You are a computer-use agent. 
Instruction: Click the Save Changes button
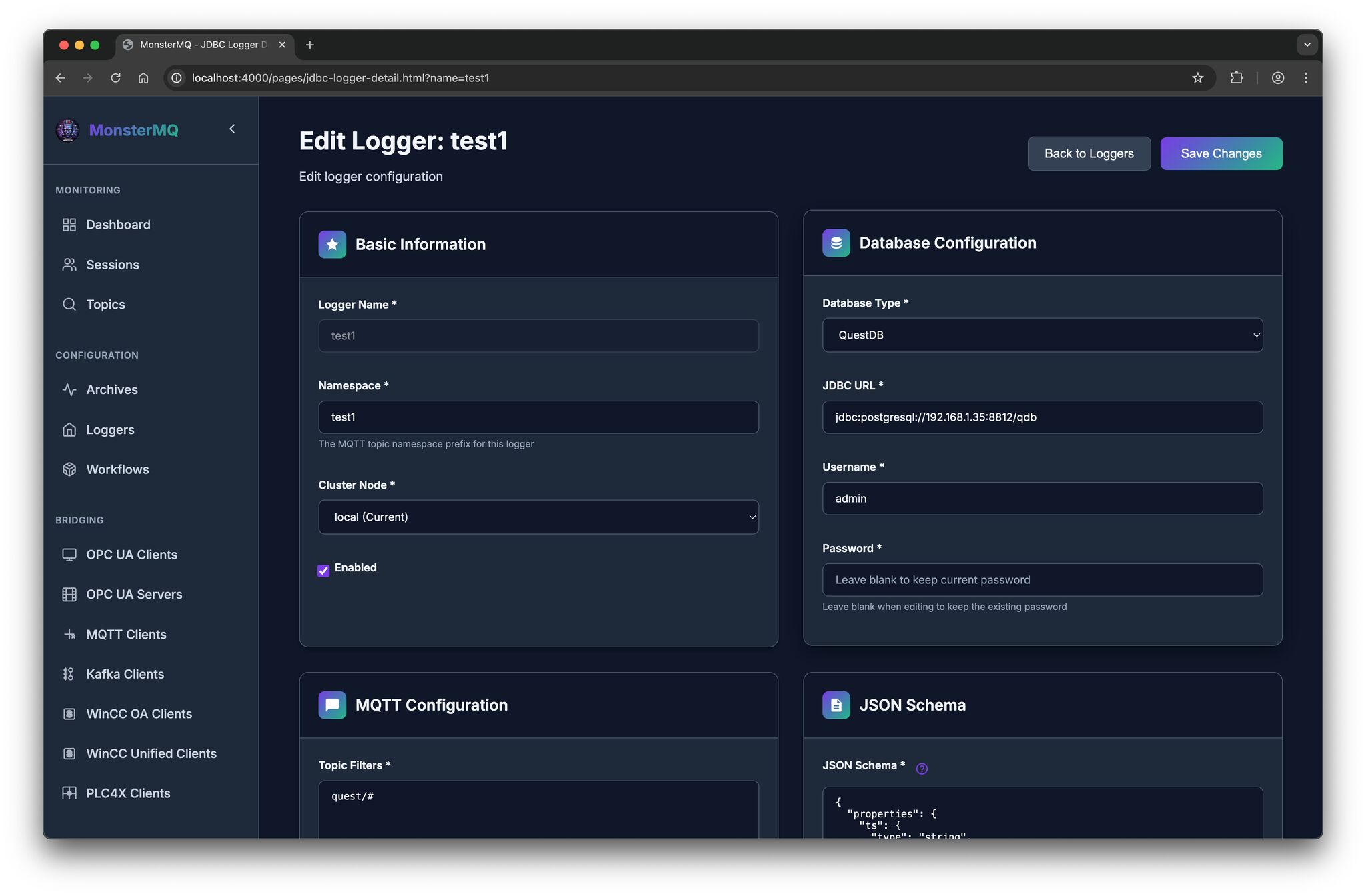(x=1221, y=154)
